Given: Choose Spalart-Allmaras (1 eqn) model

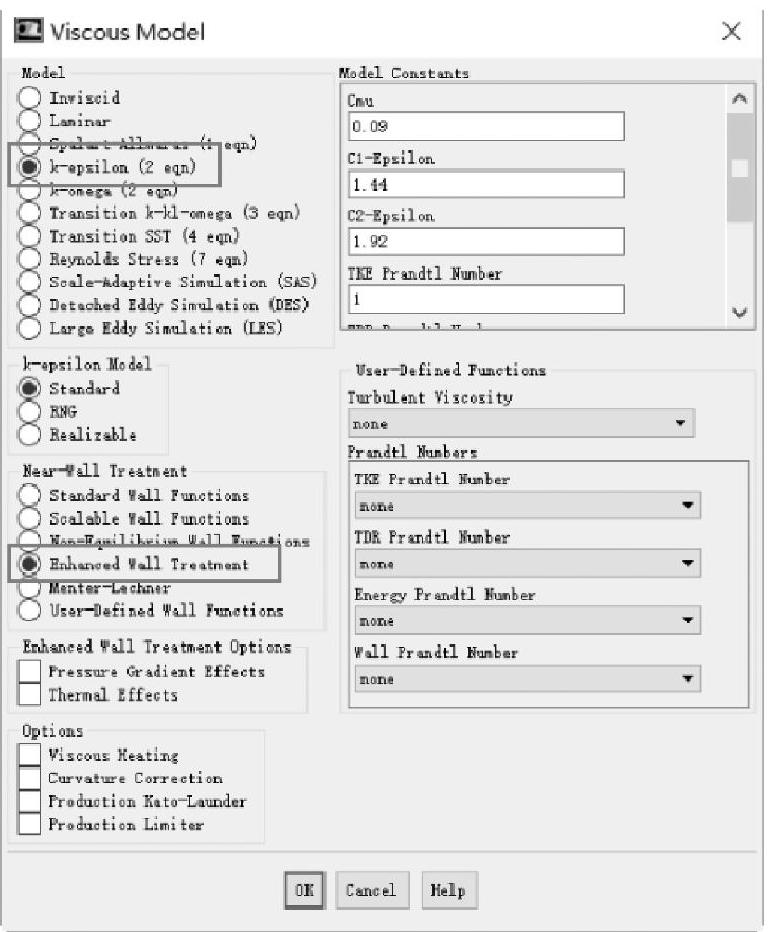Looking at the screenshot, I should pos(29,143).
